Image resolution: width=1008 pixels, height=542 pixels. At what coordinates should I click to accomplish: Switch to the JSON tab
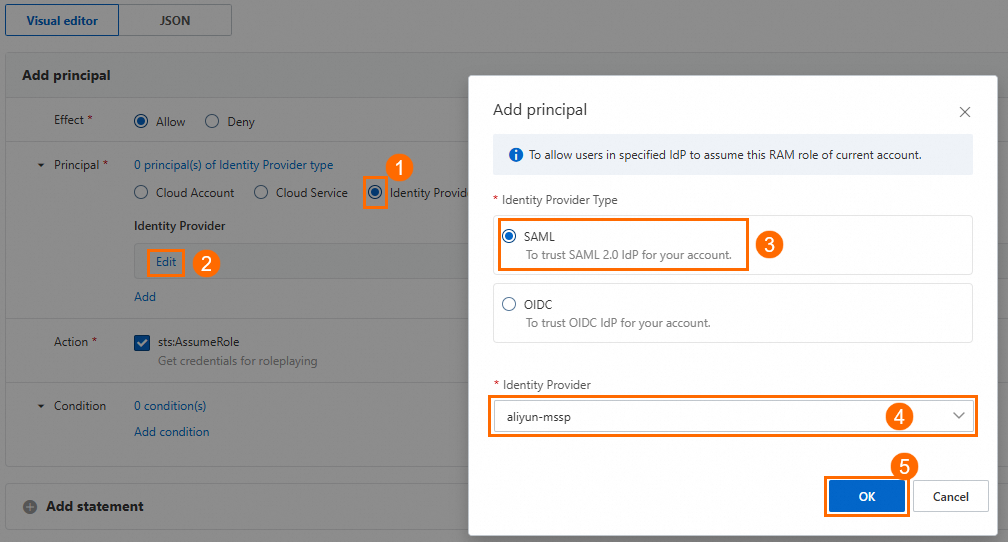click(x=175, y=20)
